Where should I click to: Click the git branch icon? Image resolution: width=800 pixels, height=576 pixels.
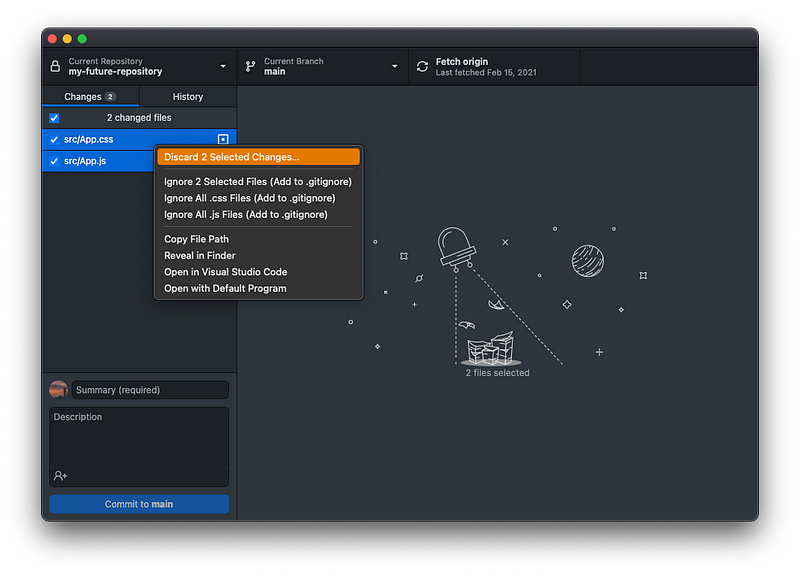[250, 66]
